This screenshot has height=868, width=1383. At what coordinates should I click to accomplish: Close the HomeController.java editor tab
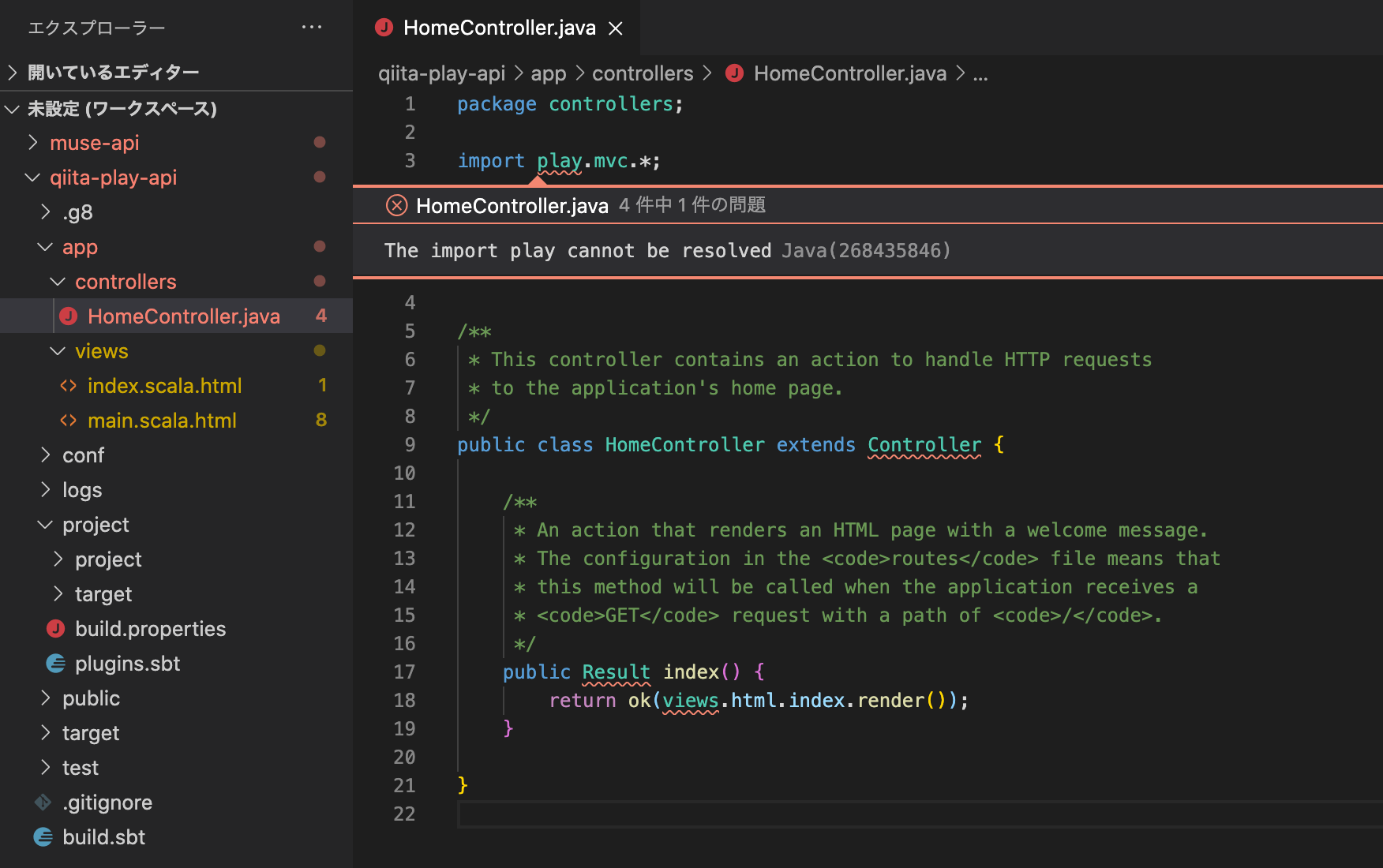(616, 28)
